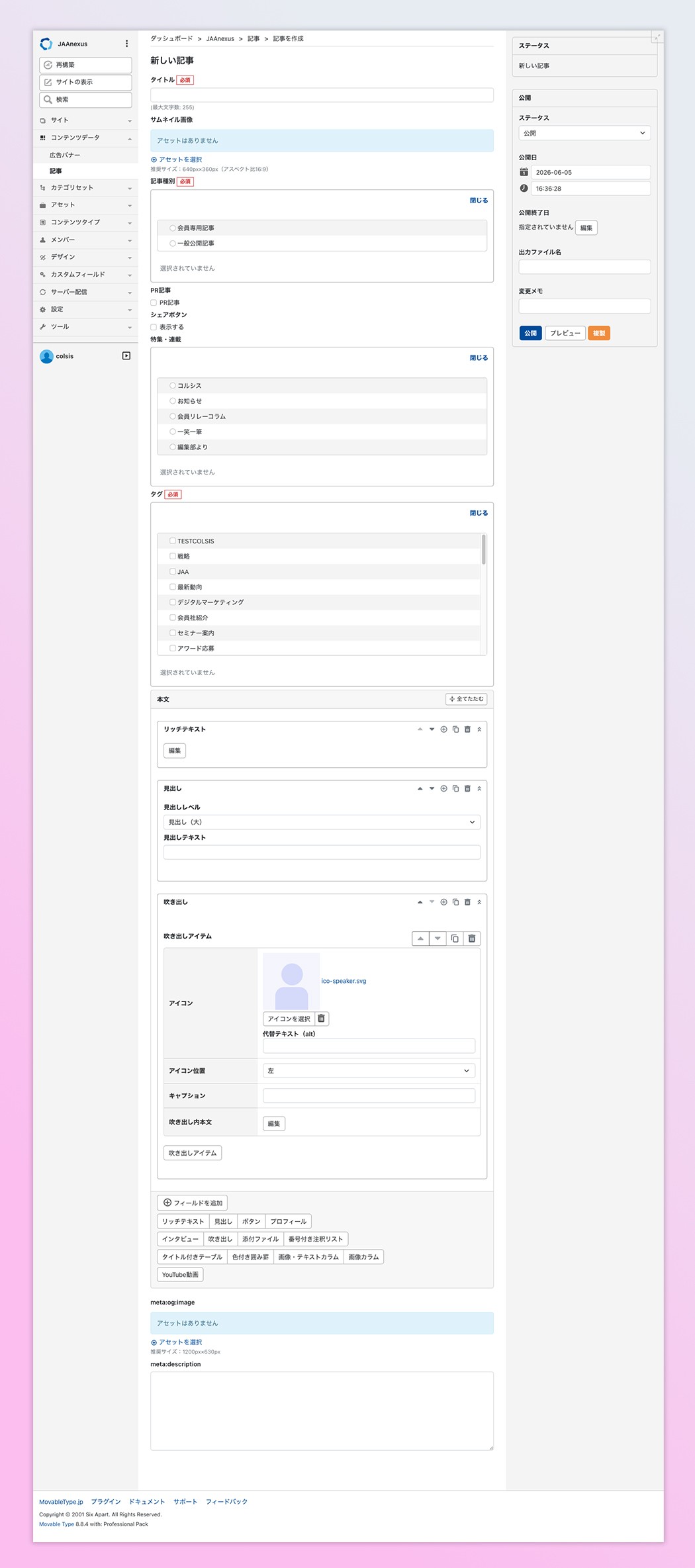Add a block after the 見出し block
This screenshot has height=1568, width=695.
pos(443,788)
